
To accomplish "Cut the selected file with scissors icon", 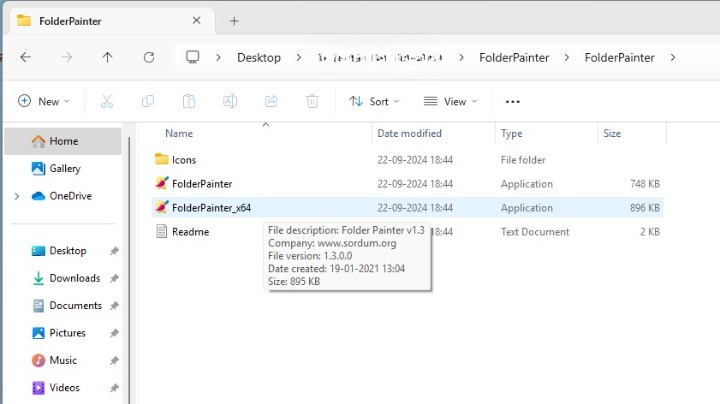I will (107, 101).
